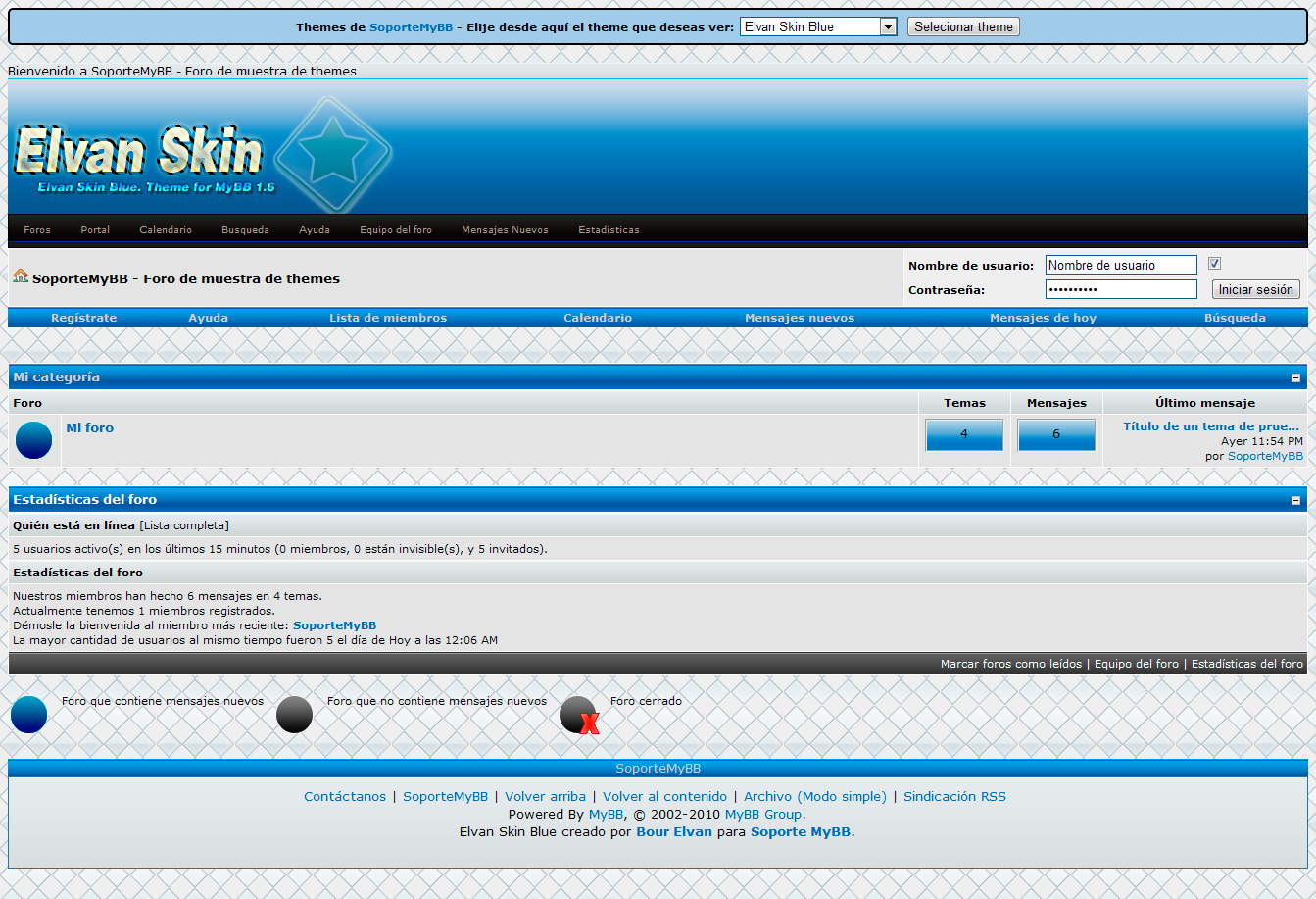Click the Elvan Skin logo banner

[204, 157]
